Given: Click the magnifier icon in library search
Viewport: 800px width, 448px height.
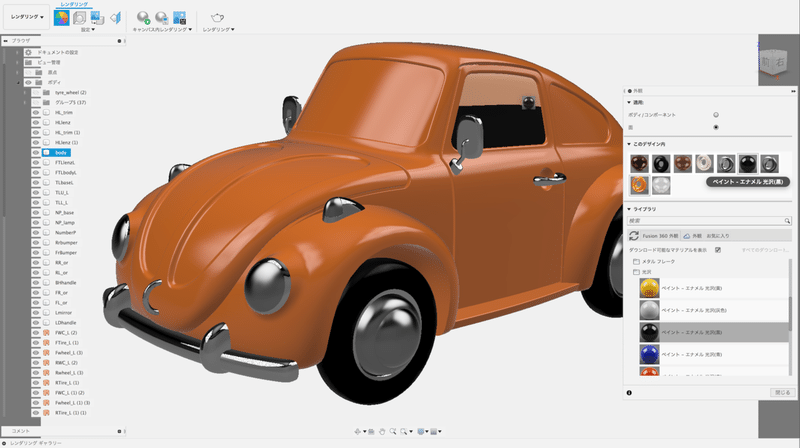Looking at the screenshot, I should click(x=787, y=221).
